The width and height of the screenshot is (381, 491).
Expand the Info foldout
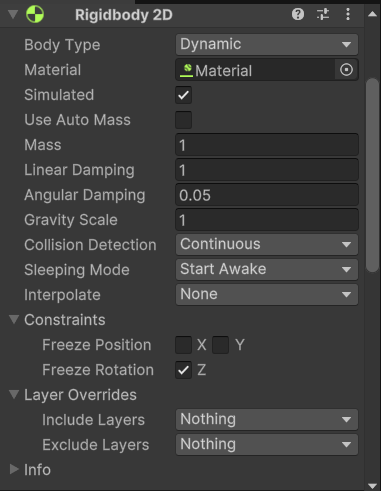pyautogui.click(x=14, y=469)
